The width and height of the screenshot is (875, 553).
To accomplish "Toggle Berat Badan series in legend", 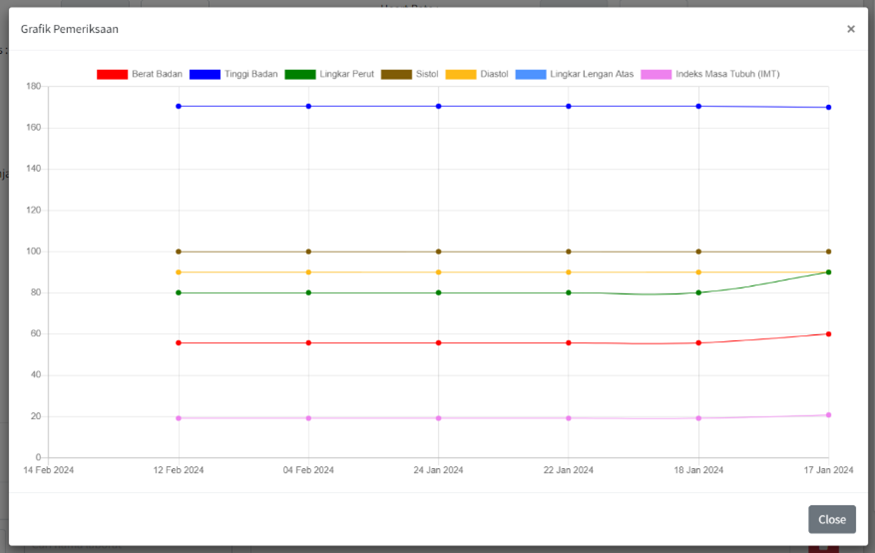I will tap(140, 75).
